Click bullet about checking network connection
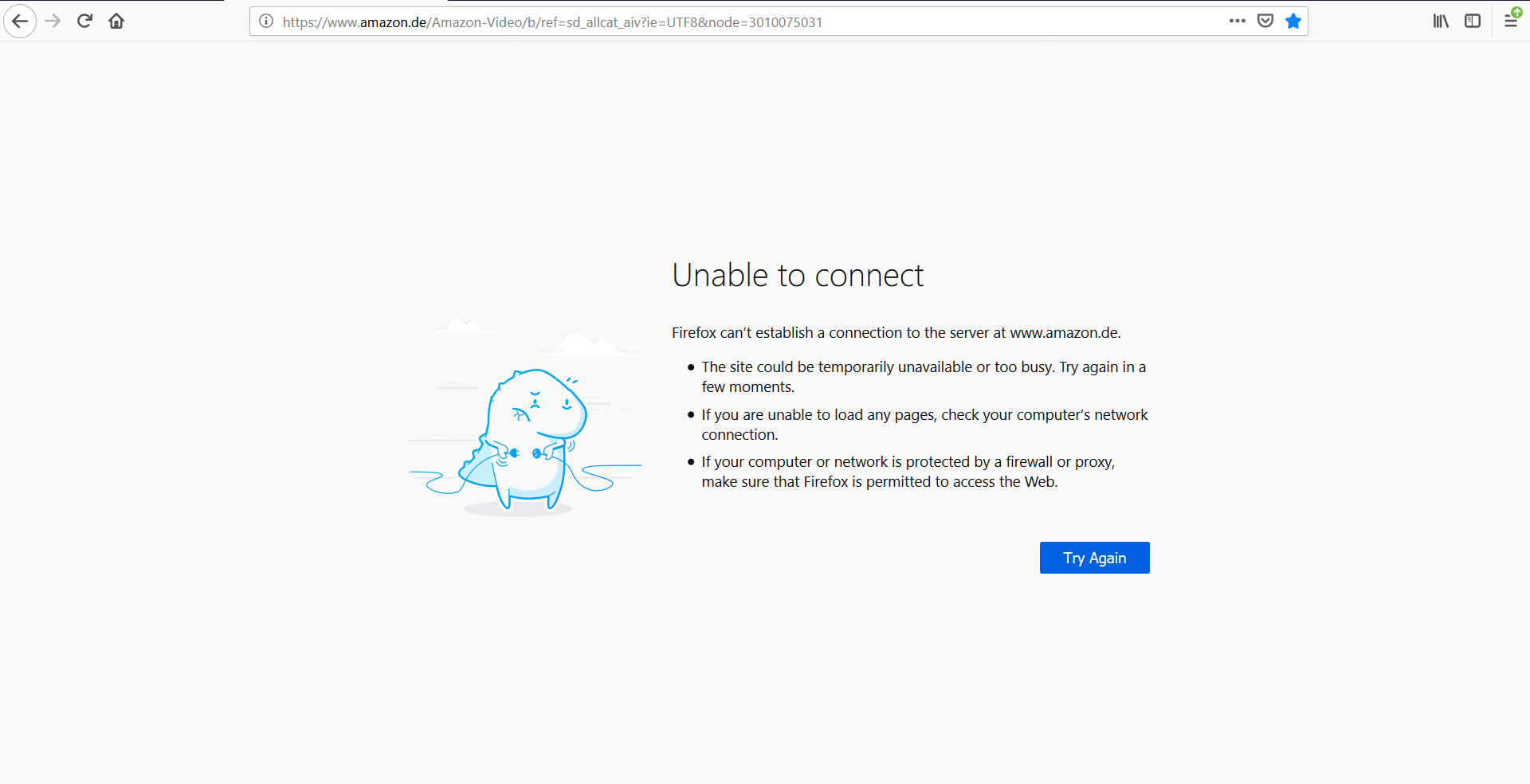 click(924, 425)
